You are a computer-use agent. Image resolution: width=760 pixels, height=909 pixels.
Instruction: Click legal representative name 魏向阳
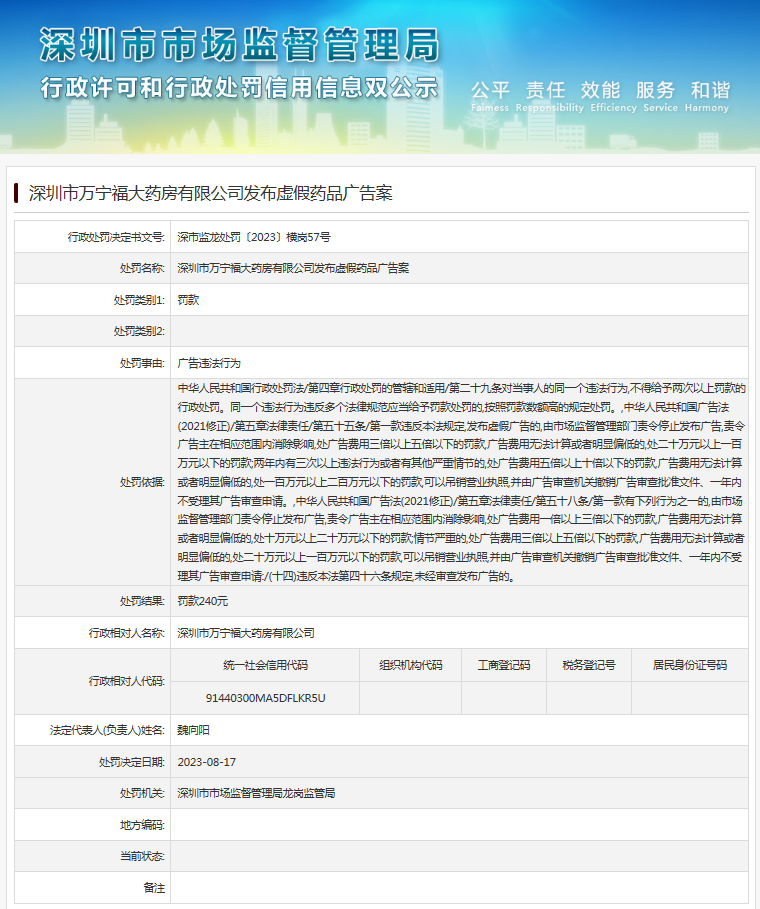point(194,729)
